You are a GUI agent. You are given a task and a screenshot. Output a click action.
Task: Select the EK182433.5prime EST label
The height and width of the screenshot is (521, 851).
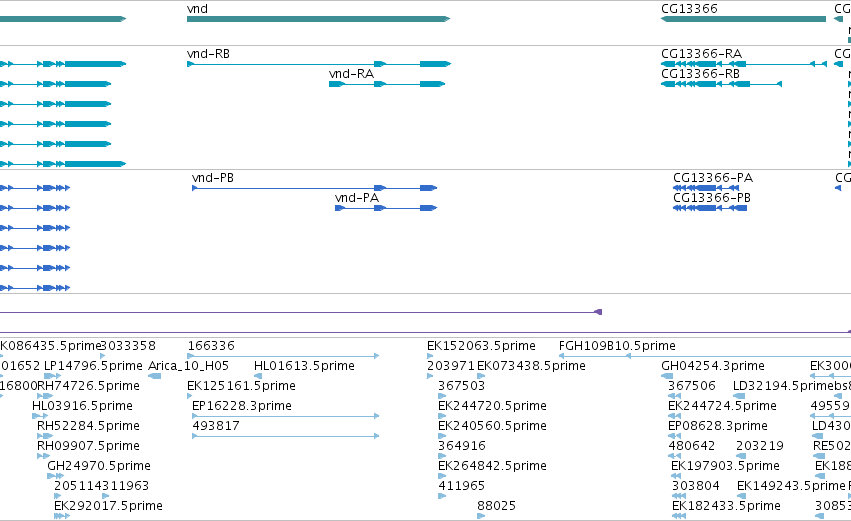coord(726,506)
